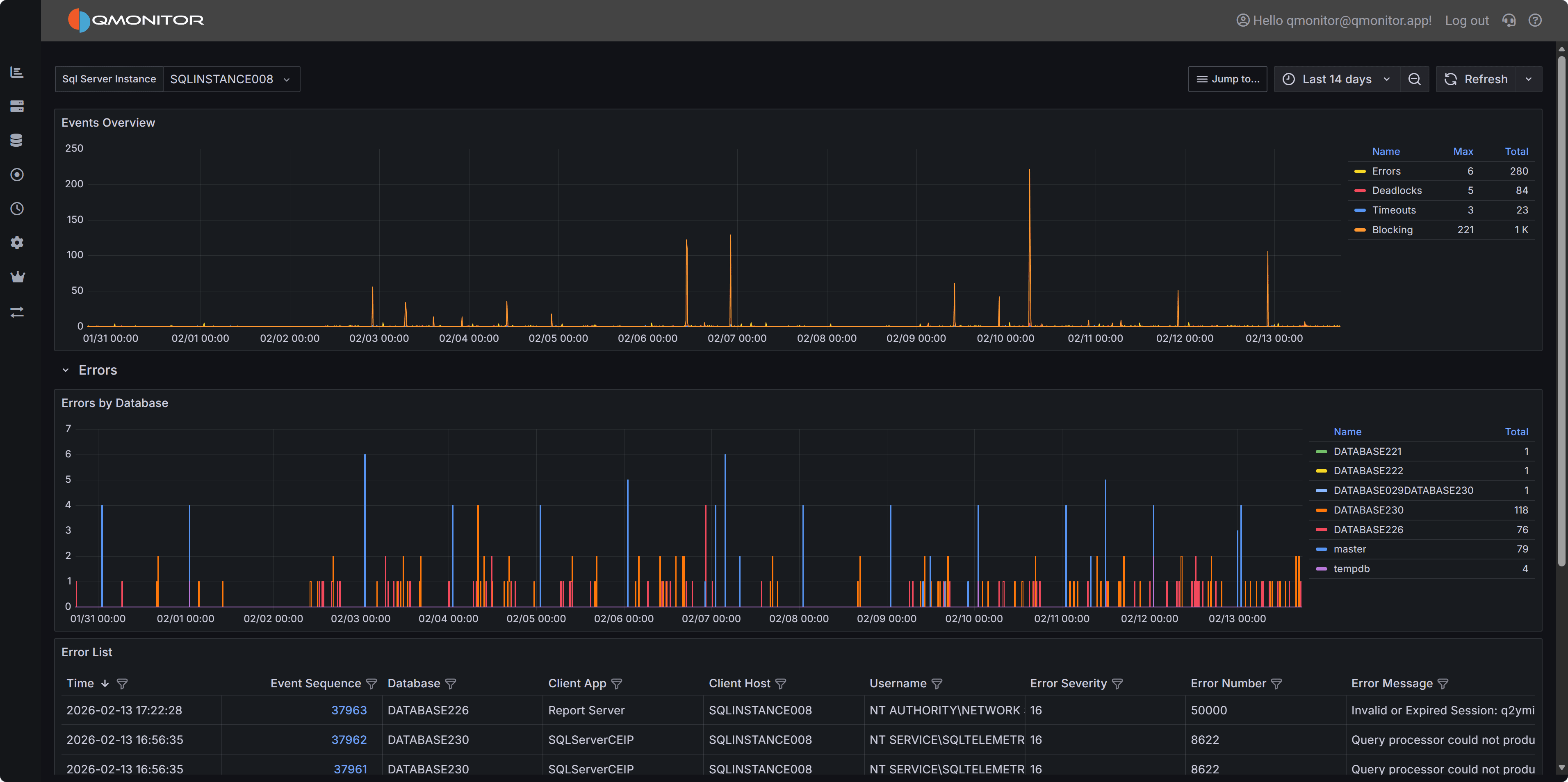Select Log out in the top bar
Screen dimensions: 1568x782
point(1466,20)
